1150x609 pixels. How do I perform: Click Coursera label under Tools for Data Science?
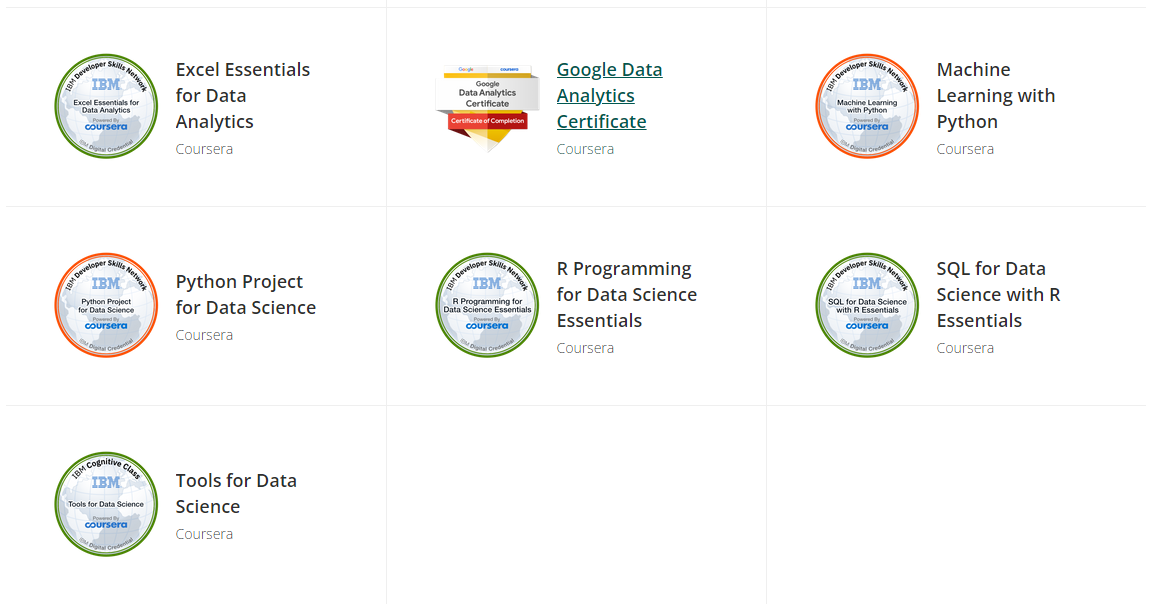click(204, 534)
